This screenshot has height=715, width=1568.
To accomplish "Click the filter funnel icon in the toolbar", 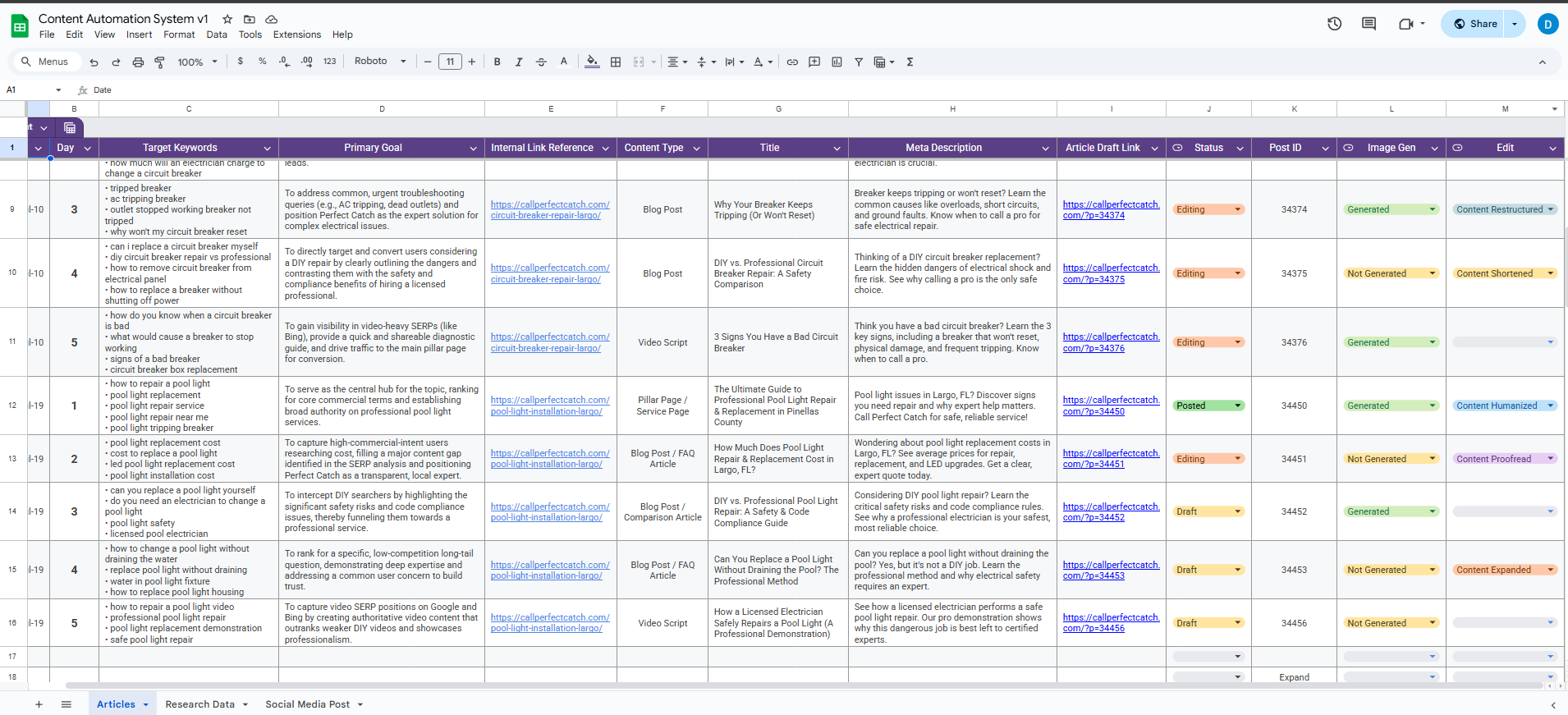I will click(x=859, y=62).
